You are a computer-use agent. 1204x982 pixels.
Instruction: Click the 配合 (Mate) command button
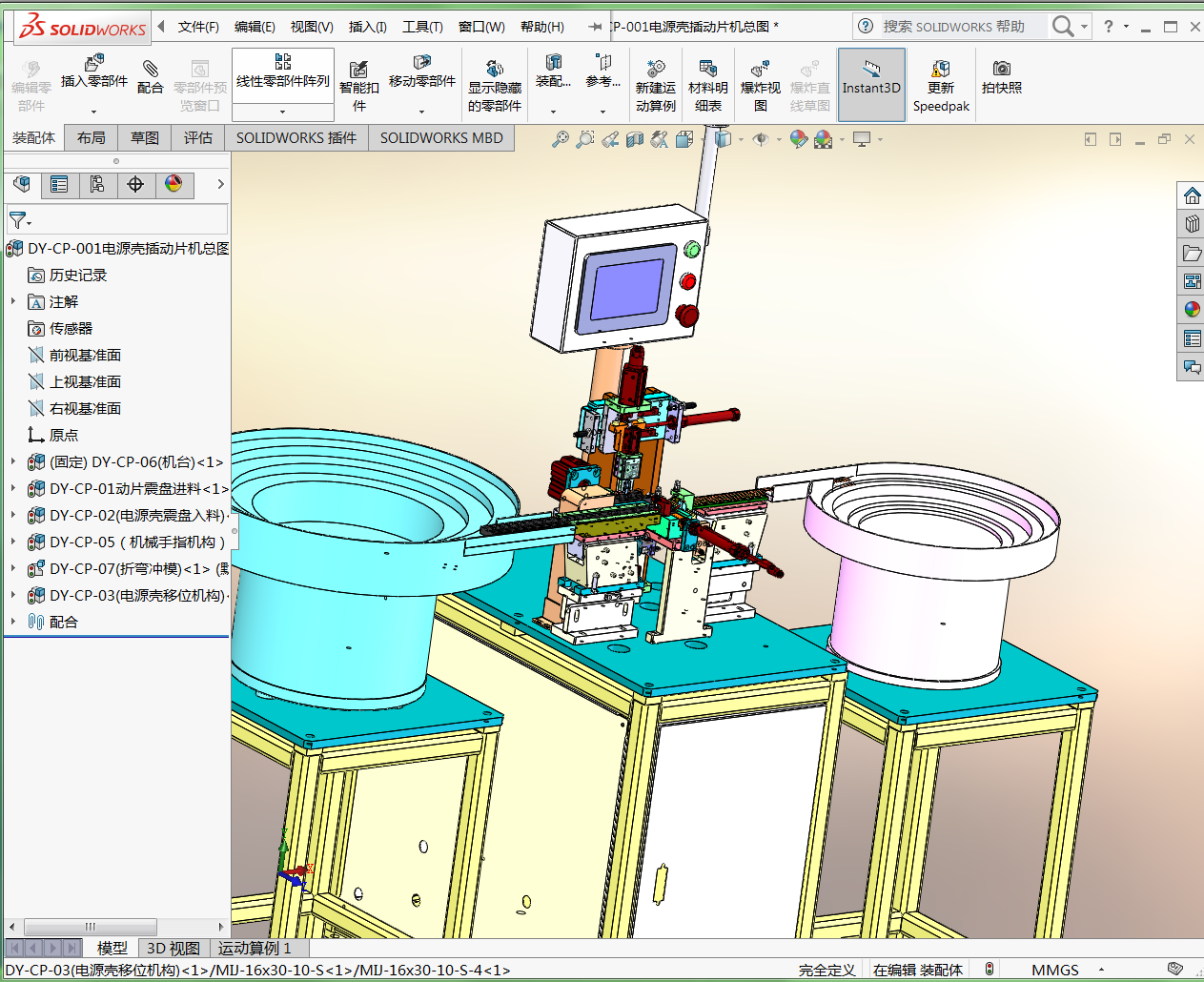150,76
